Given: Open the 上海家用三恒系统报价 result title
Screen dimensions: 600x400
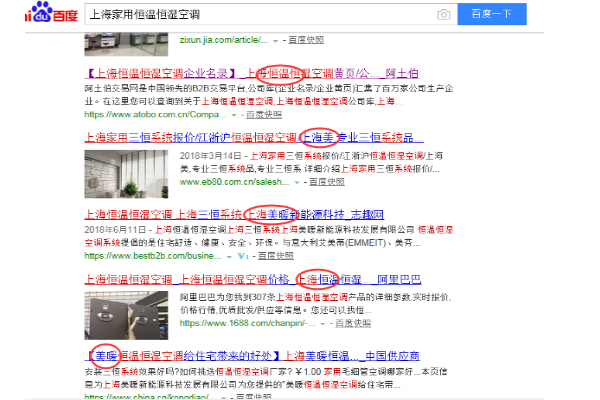Looking at the screenshot, I should (x=254, y=137).
